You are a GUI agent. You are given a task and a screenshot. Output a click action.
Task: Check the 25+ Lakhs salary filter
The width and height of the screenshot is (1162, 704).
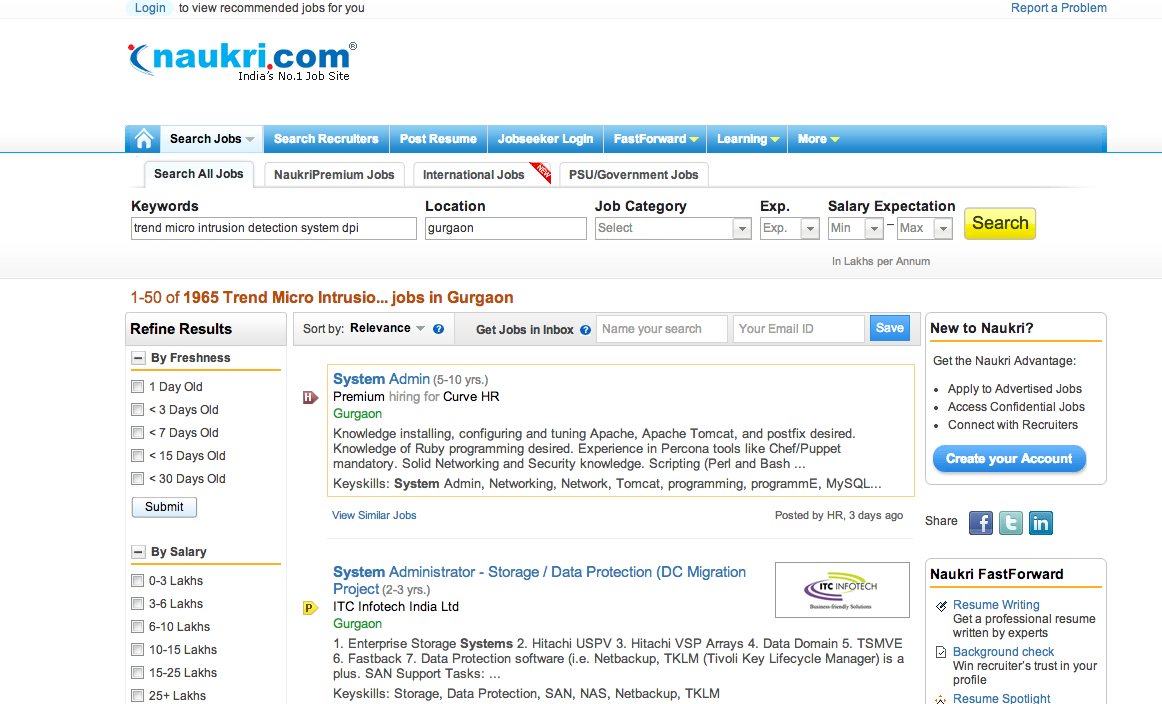[137, 695]
